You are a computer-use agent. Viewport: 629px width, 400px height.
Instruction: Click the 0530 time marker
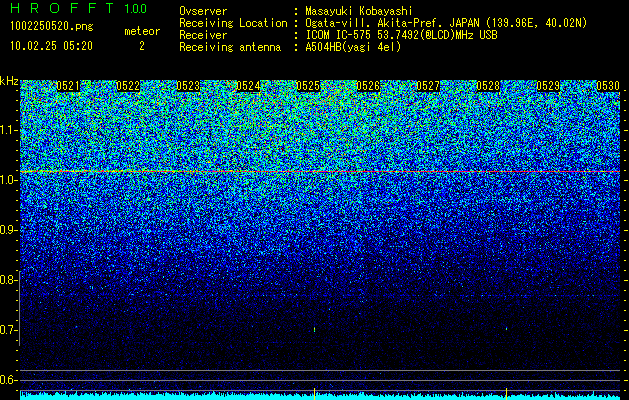[x=608, y=86]
